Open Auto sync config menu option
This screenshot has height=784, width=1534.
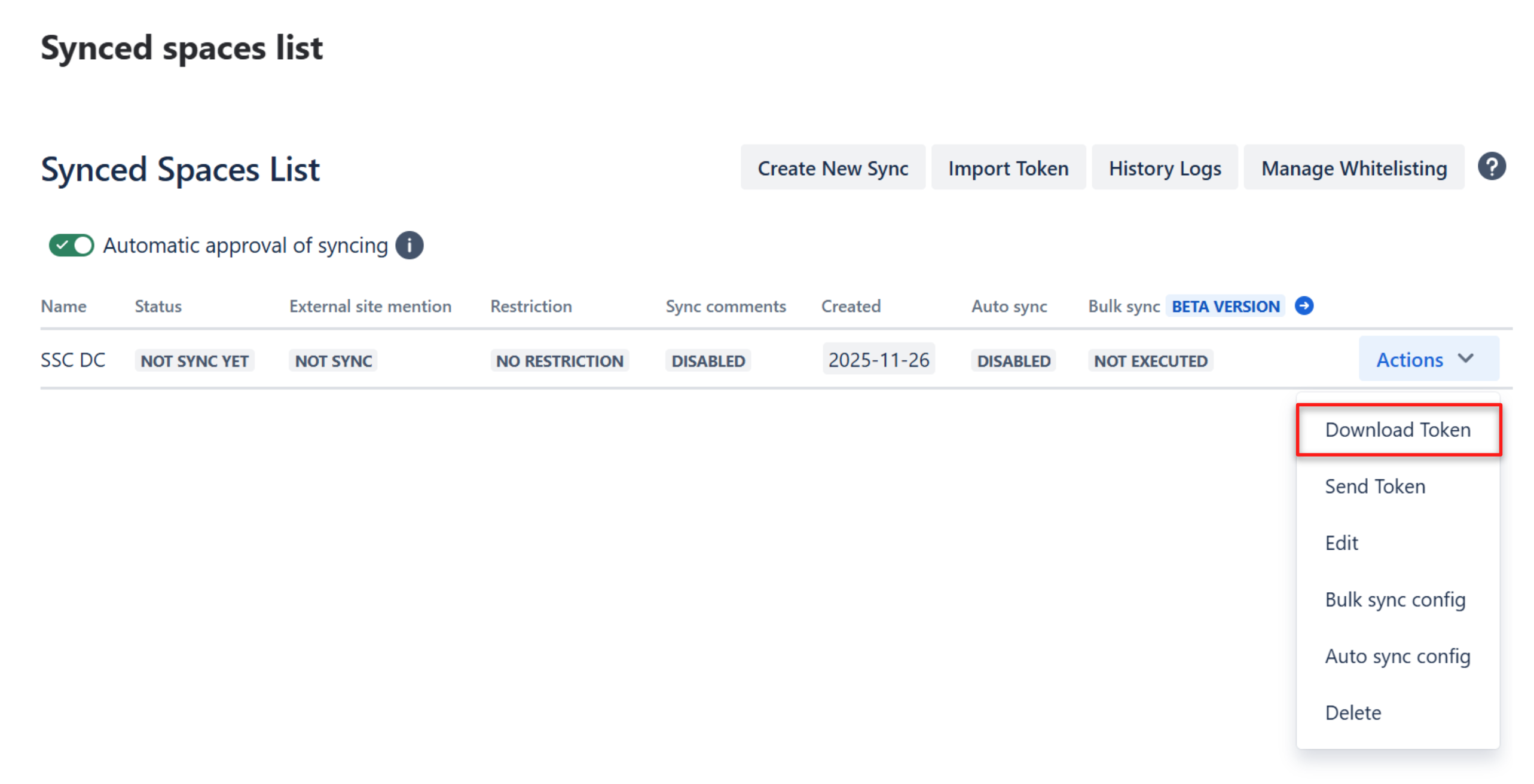point(1397,656)
